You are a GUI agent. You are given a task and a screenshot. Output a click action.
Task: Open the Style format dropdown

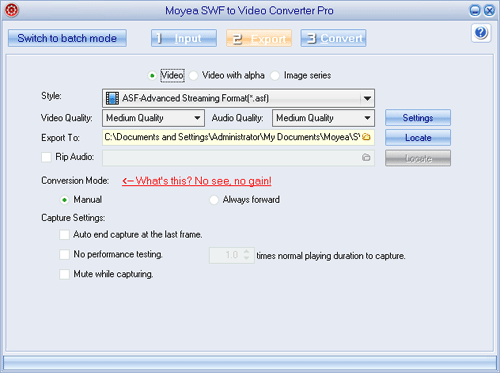[367, 98]
